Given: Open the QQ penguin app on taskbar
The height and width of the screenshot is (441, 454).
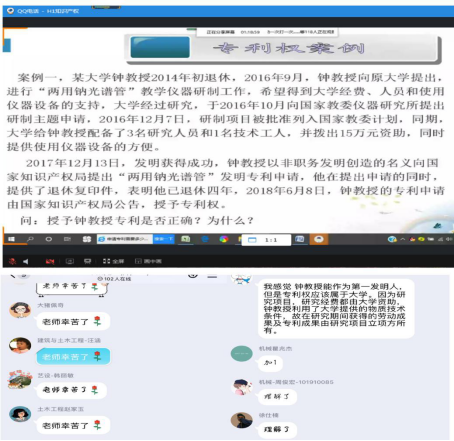Looking at the screenshot, I should pyautogui.click(x=319, y=239).
